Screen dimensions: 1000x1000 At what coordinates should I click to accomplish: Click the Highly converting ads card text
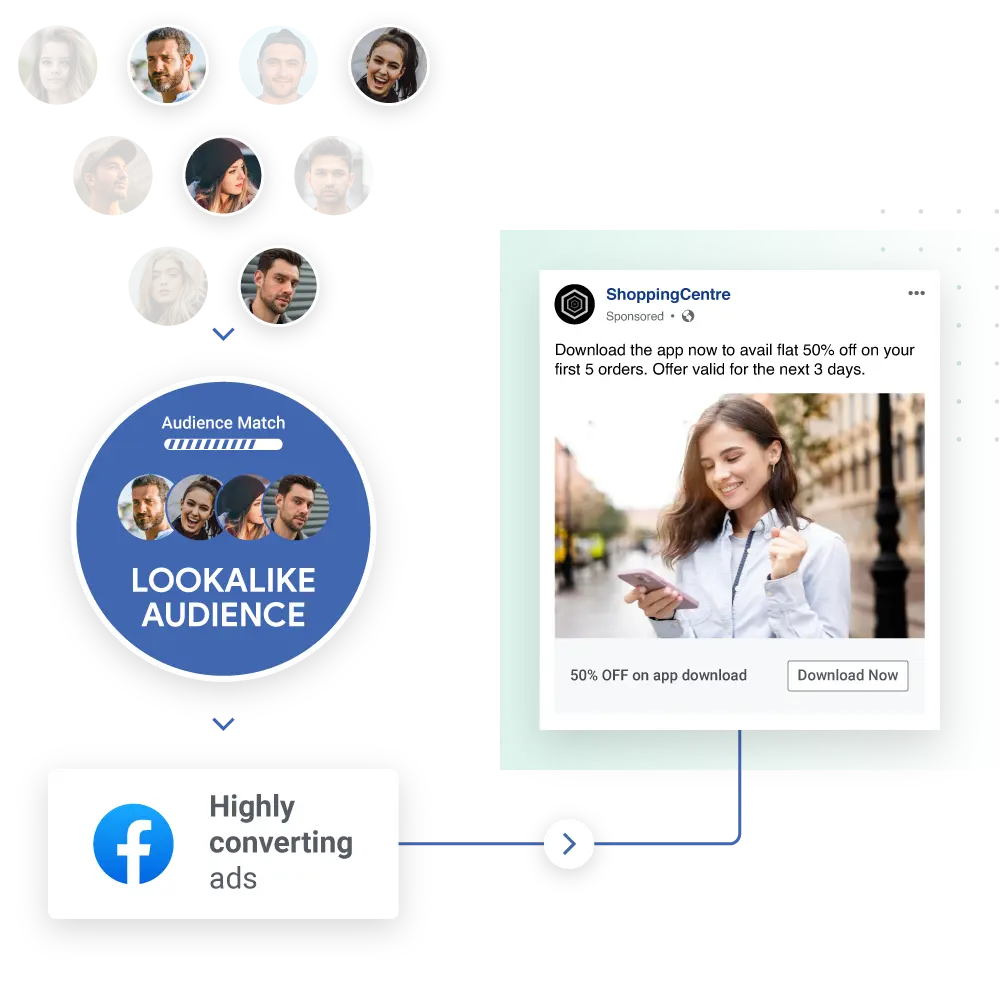pyautogui.click(x=280, y=842)
